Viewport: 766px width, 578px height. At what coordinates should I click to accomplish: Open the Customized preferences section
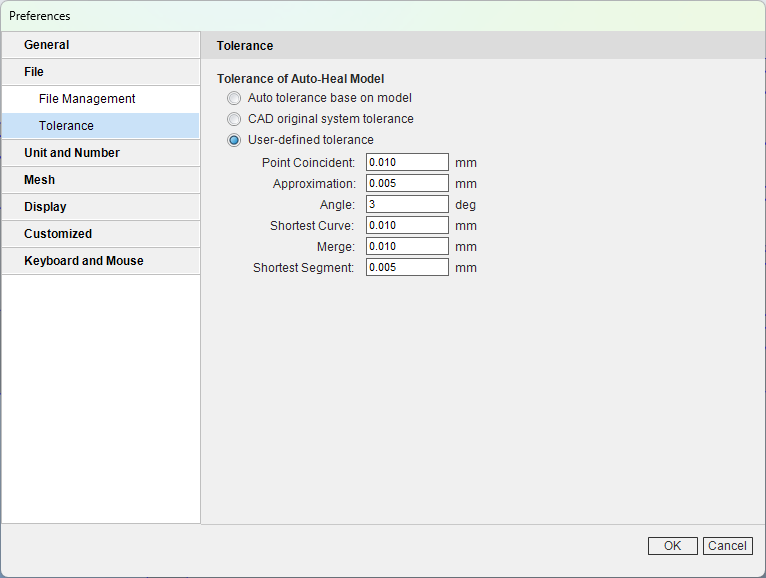[x=101, y=234]
